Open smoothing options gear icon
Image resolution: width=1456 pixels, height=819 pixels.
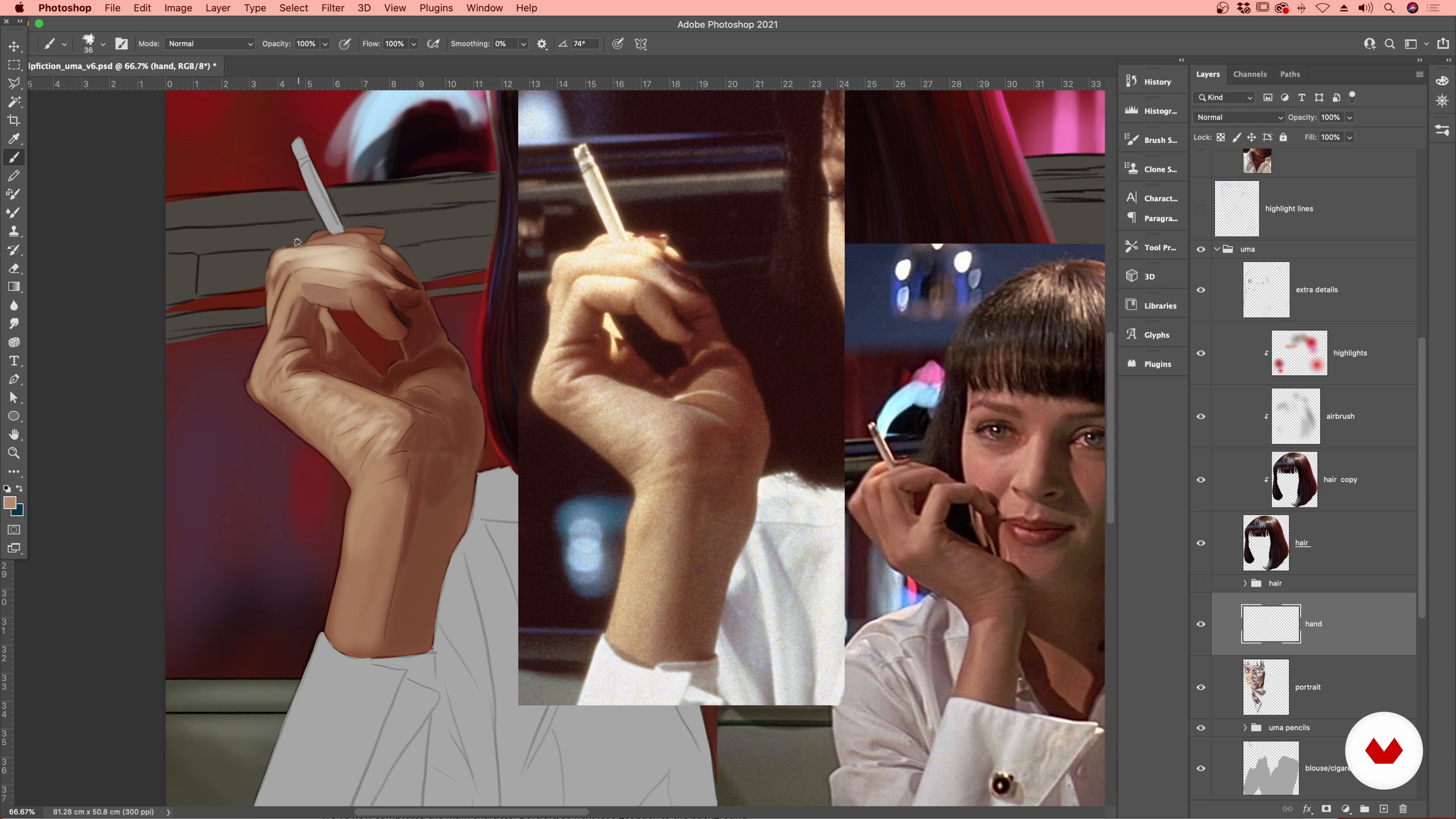pos(542,44)
